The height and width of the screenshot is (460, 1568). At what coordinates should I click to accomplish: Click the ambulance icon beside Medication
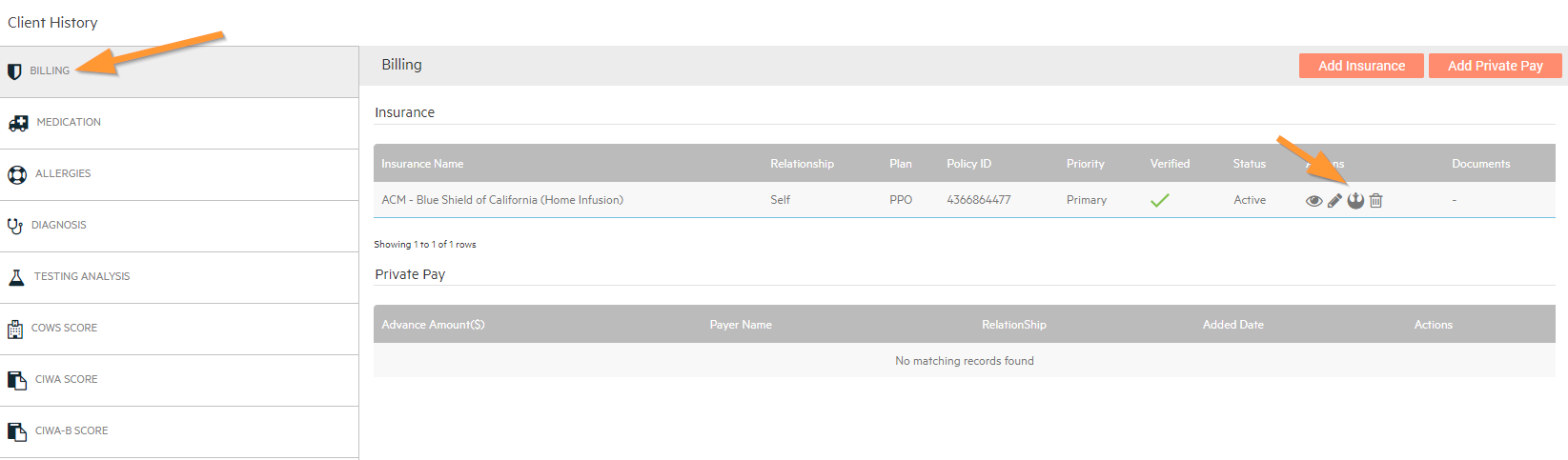pos(17,123)
